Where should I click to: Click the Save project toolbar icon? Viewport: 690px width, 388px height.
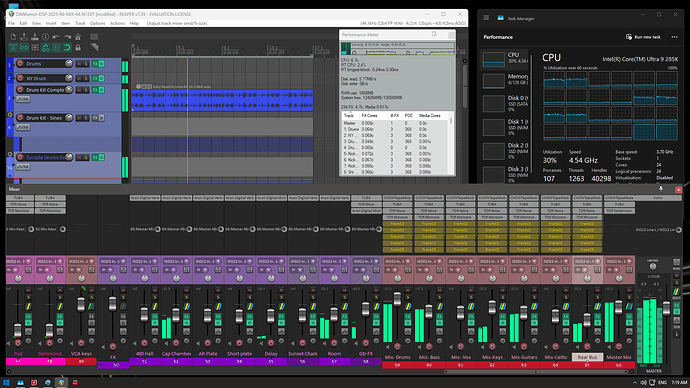click(x=35, y=37)
